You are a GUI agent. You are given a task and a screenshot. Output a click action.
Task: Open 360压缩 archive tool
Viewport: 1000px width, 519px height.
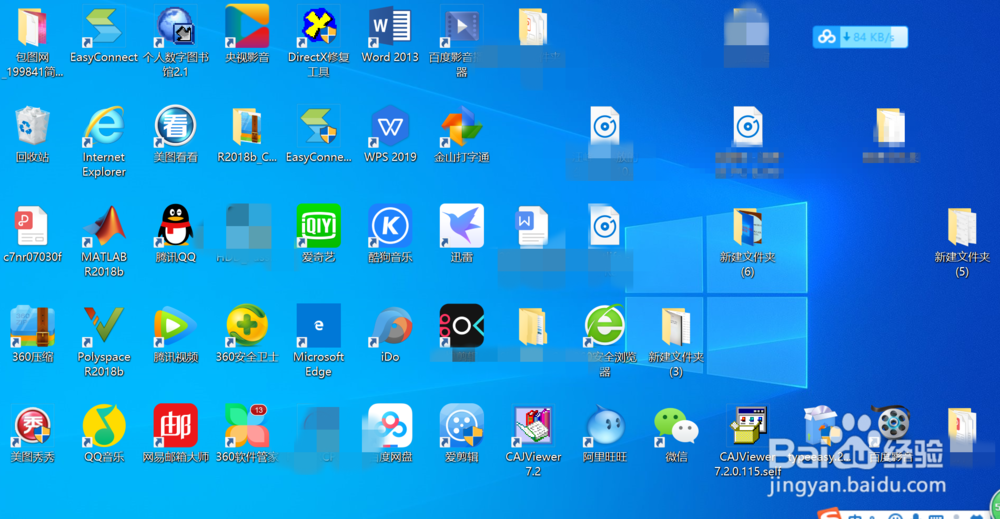[32, 326]
